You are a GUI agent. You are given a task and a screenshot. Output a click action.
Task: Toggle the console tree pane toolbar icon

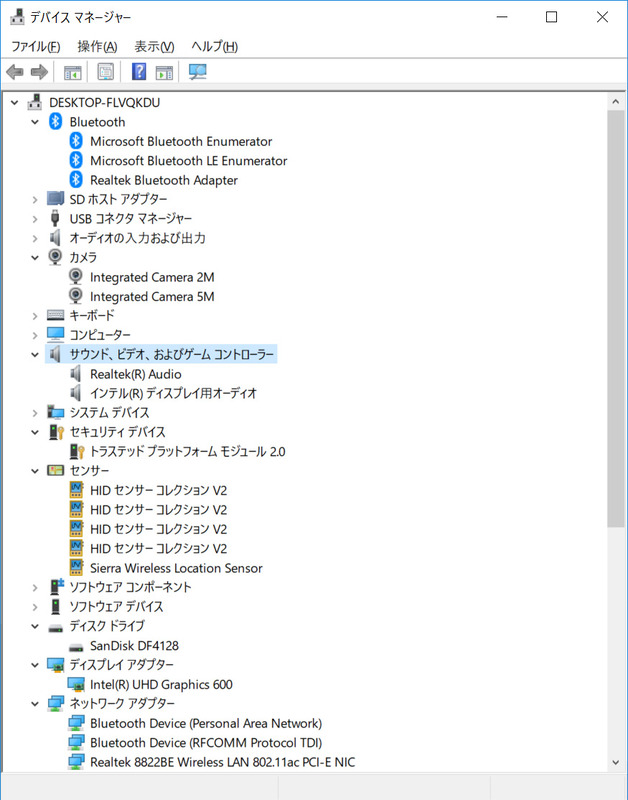(72, 72)
